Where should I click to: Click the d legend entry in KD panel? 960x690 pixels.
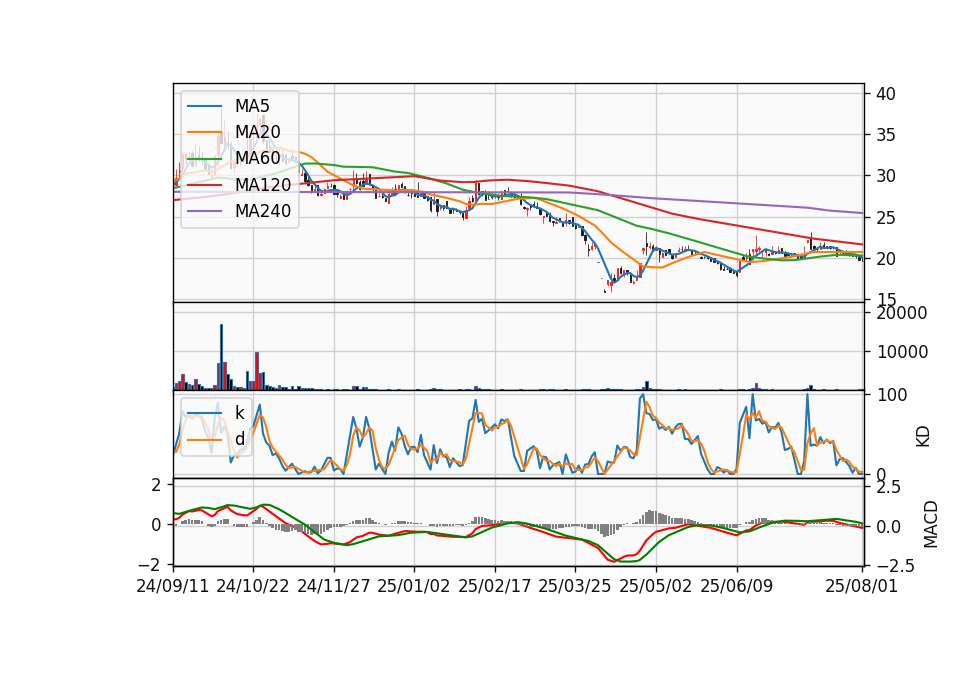(x=240, y=438)
